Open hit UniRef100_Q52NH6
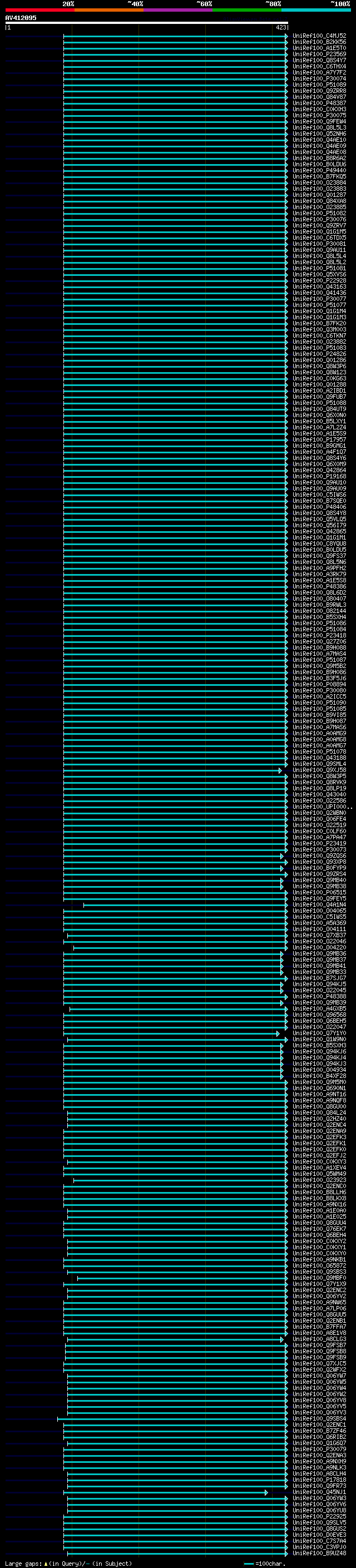Viewport: 356px width, 1568px height. [x=319, y=134]
